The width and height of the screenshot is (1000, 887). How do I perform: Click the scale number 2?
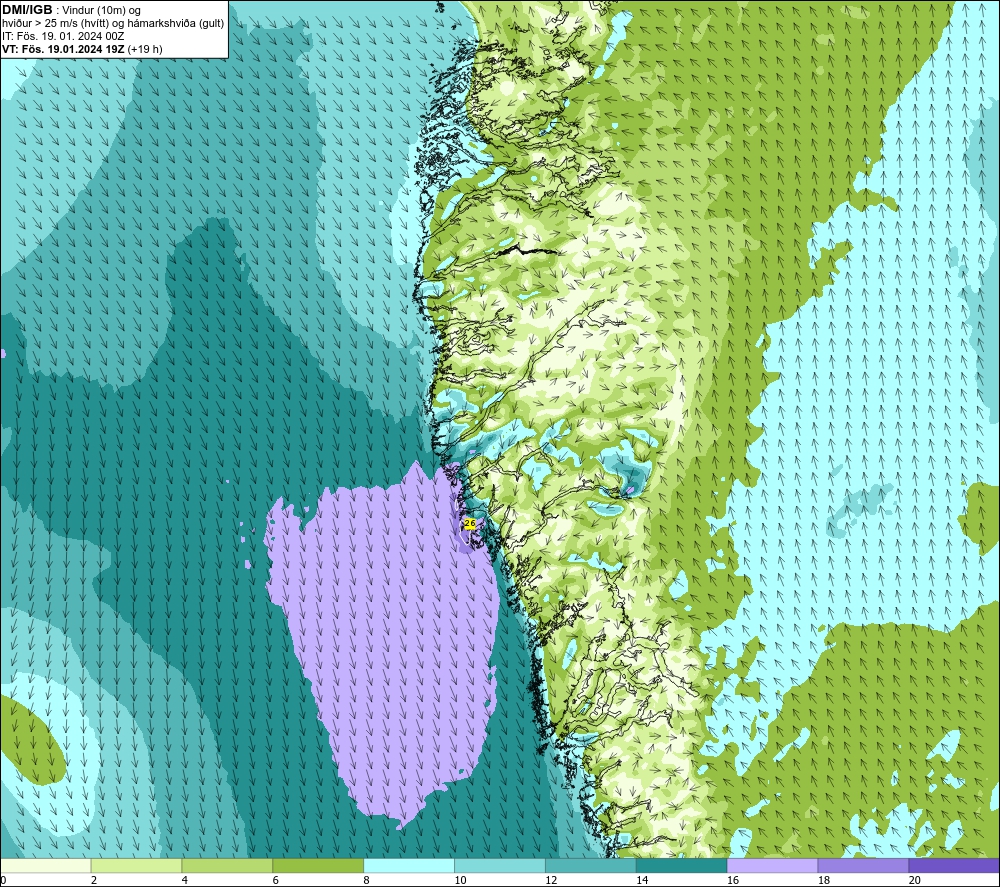pyautogui.click(x=94, y=880)
